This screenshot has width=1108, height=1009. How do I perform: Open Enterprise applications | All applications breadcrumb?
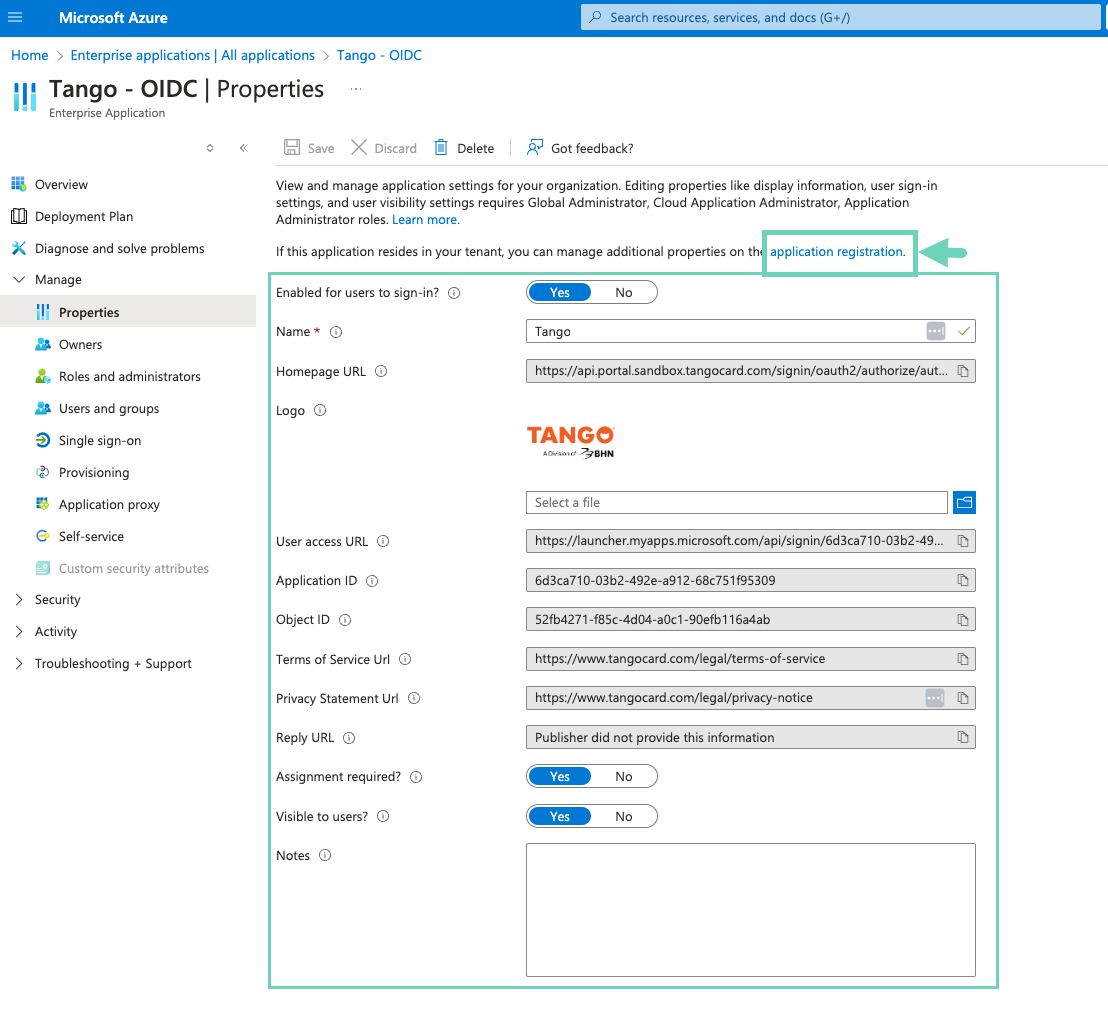(192, 55)
